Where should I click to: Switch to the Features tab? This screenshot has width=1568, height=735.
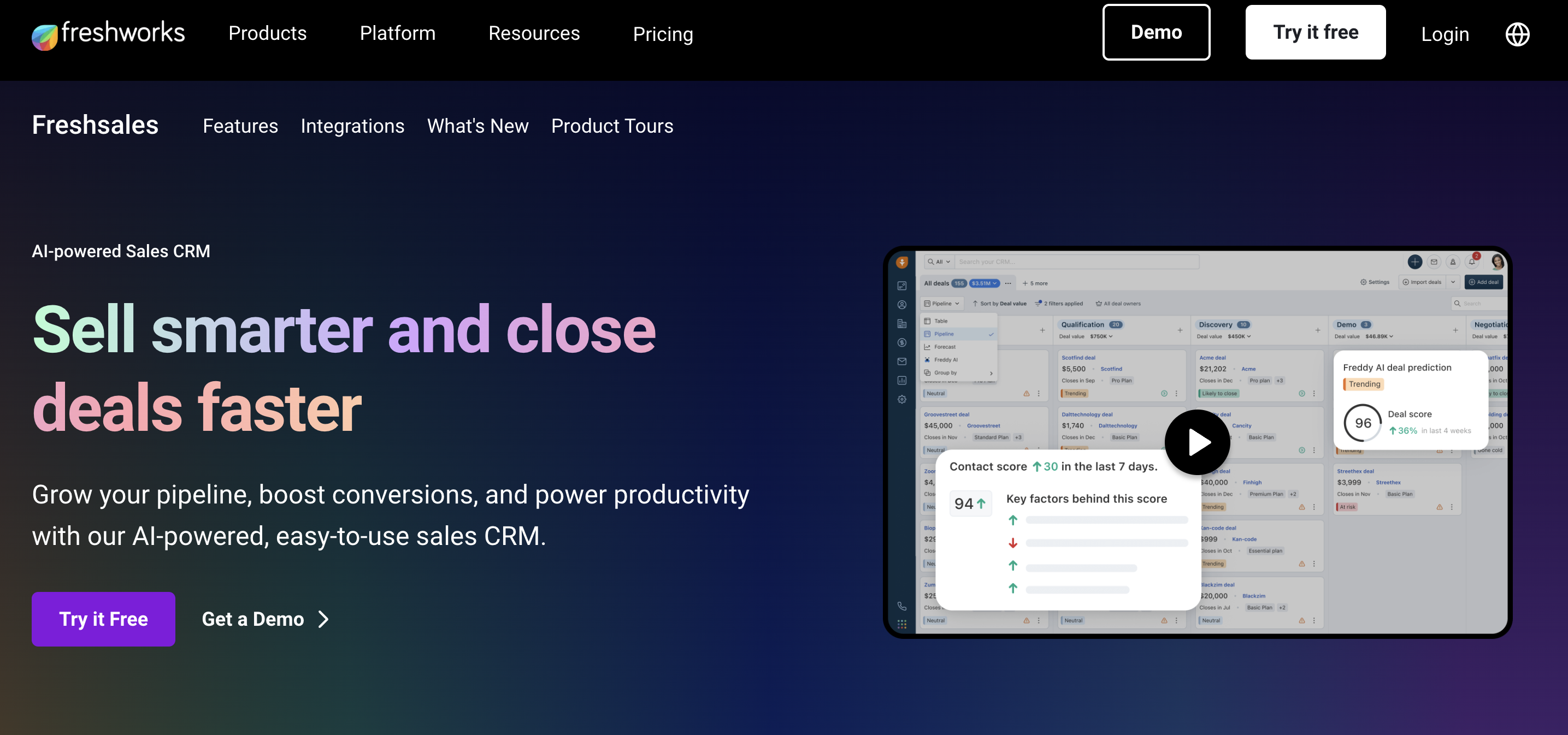point(240,126)
